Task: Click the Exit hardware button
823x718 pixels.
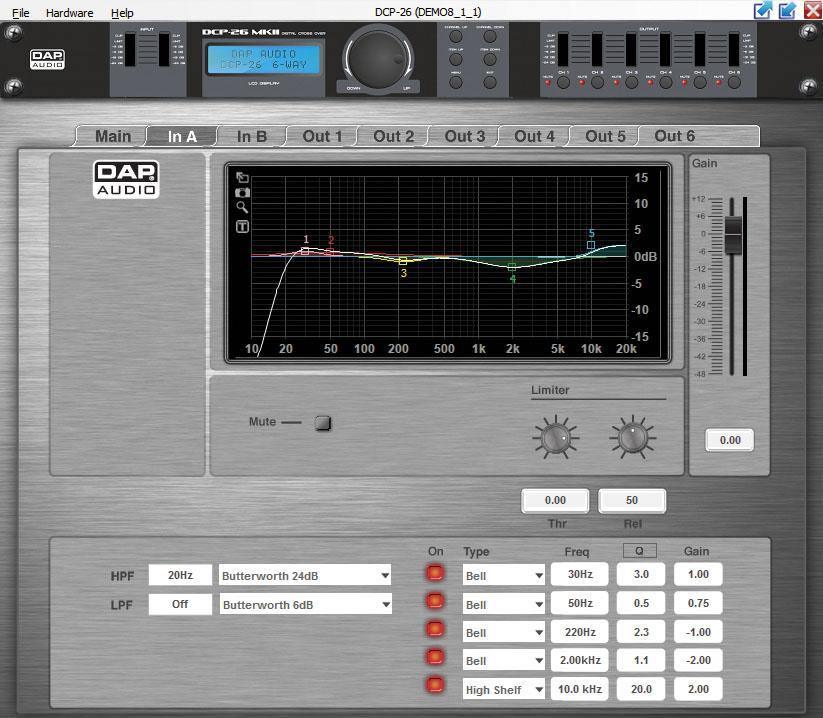Action: click(x=490, y=82)
